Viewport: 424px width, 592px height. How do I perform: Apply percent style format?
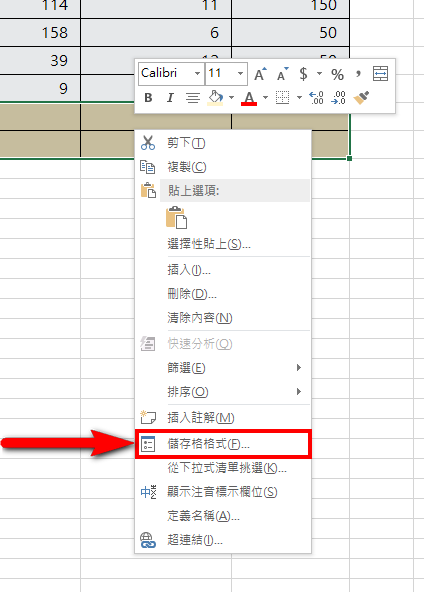(x=337, y=74)
